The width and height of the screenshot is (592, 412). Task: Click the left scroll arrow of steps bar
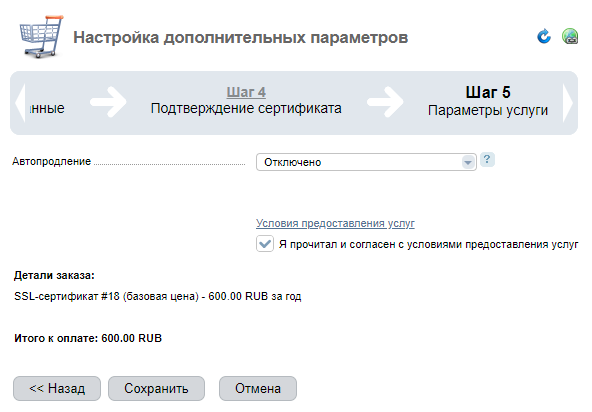pyautogui.click(x=20, y=103)
